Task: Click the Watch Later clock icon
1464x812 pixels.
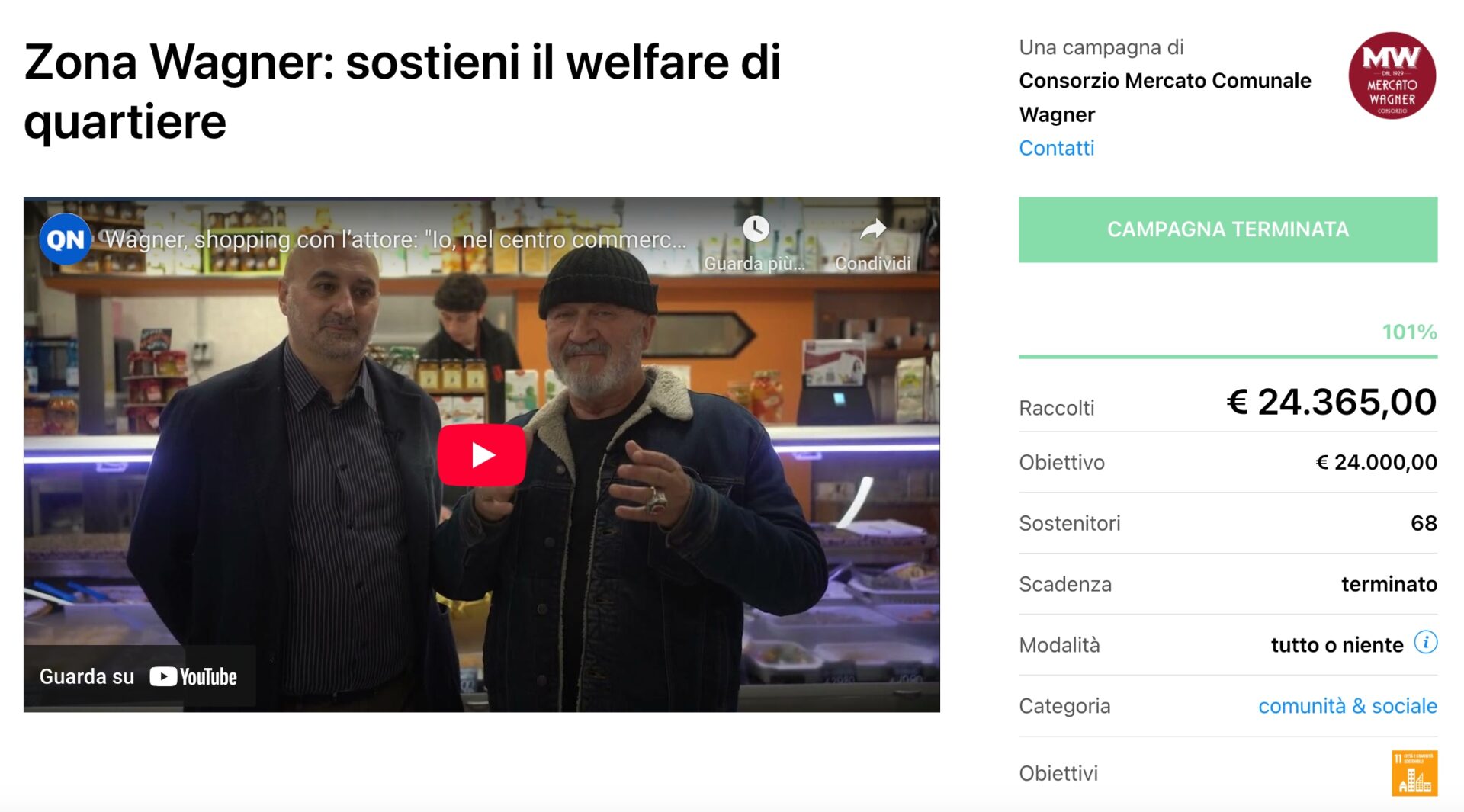Action: pos(756,229)
